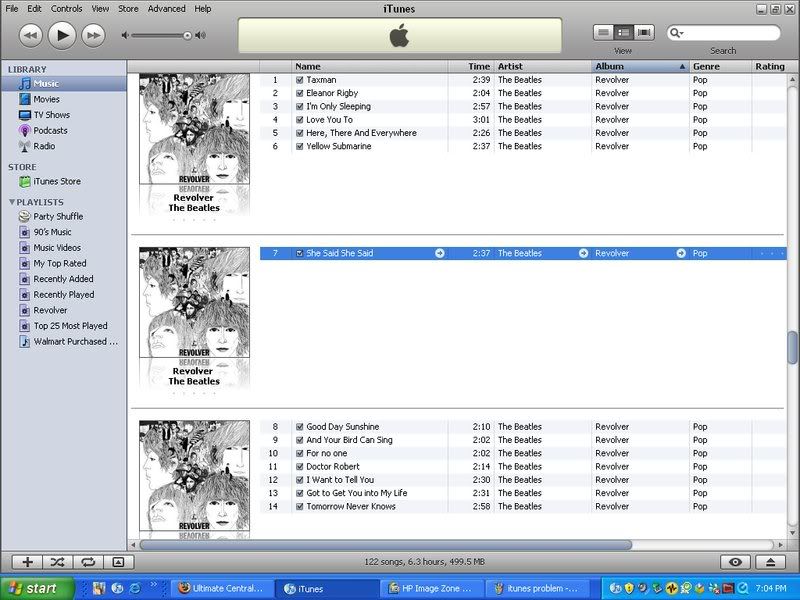This screenshot has width=800, height=600.
Task: Uncheck the She Said She Said checkbox
Action: point(299,254)
